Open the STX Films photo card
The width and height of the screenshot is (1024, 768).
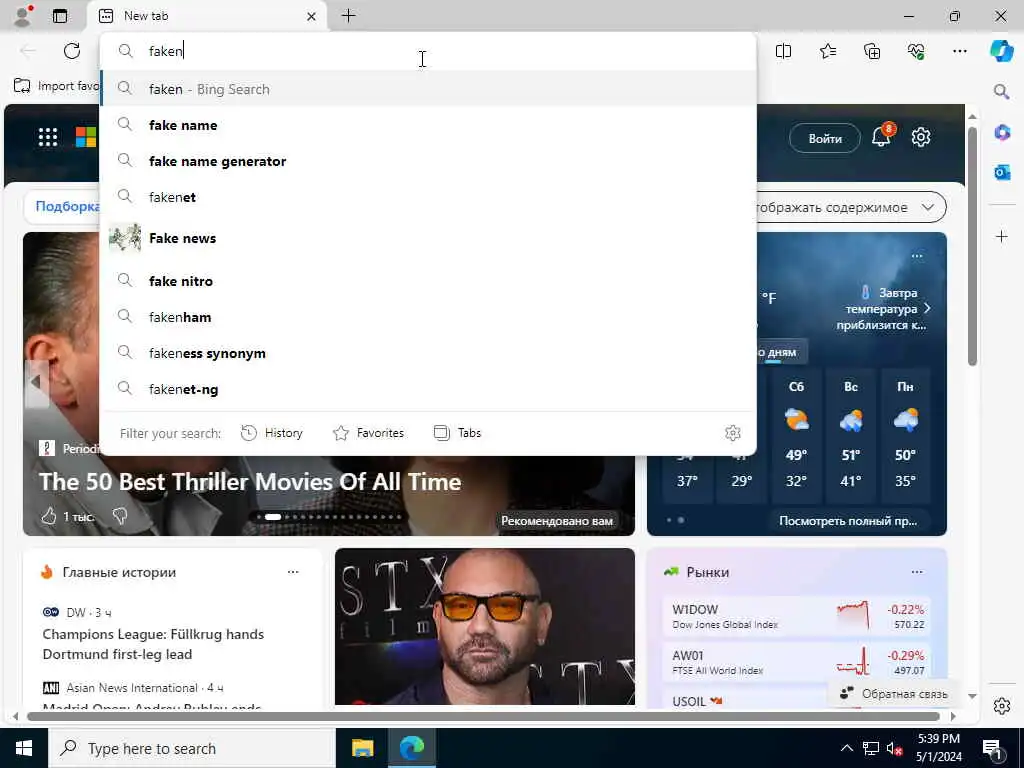(485, 627)
